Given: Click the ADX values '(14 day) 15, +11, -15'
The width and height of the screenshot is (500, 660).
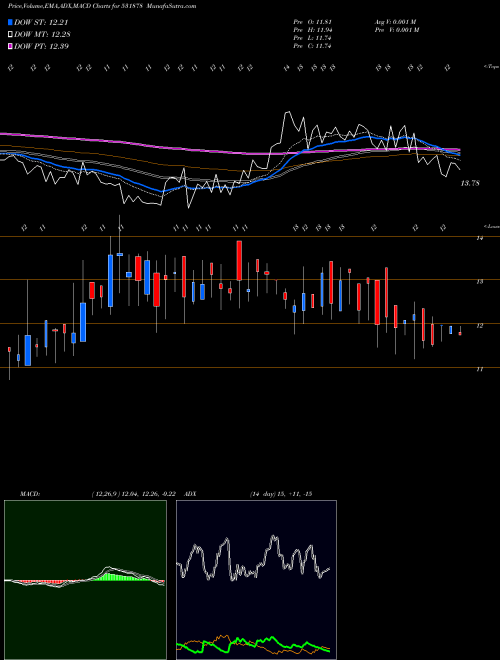Looking at the screenshot, I should click(x=281, y=494).
